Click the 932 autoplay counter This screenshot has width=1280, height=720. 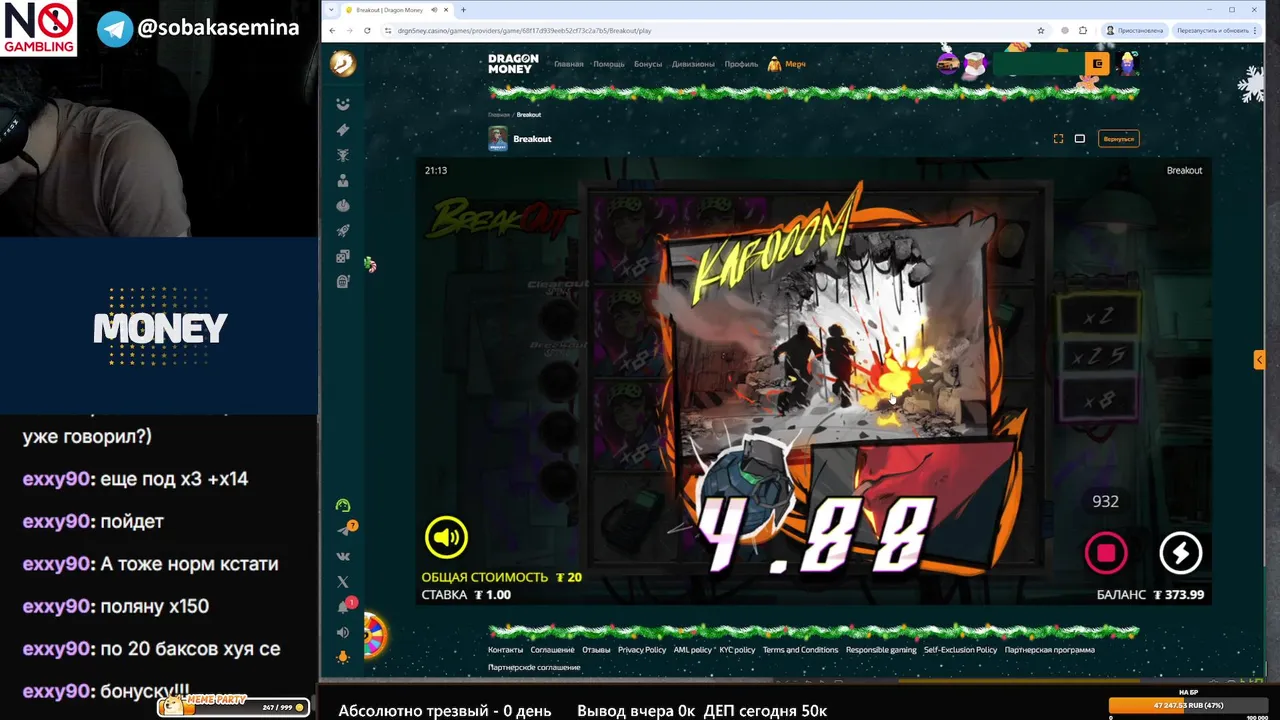coord(1105,501)
